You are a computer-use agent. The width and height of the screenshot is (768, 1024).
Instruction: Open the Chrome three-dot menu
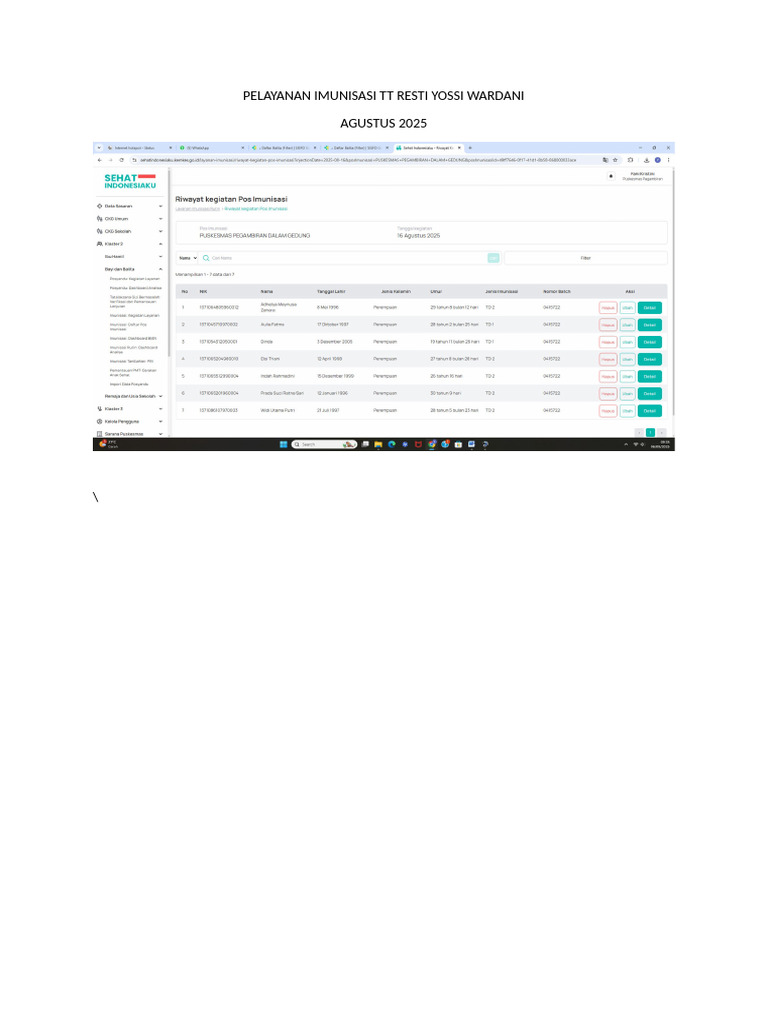[x=668, y=160]
